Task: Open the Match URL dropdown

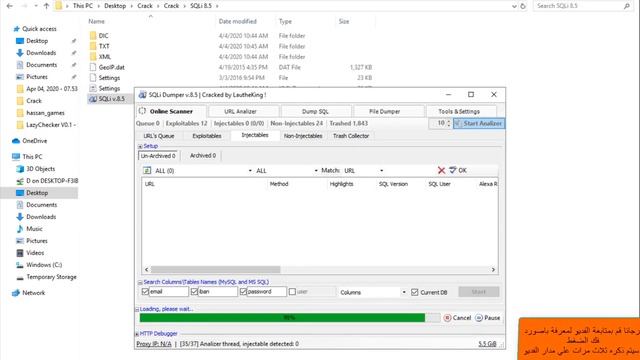Action: pyautogui.click(x=382, y=171)
